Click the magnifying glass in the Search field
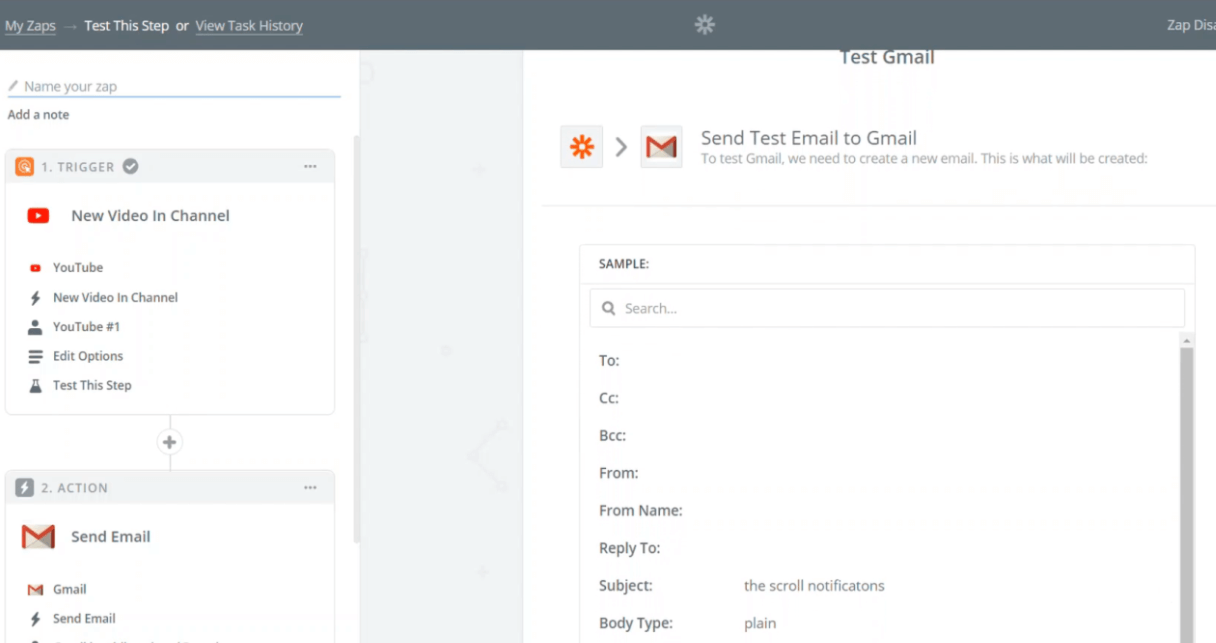This screenshot has height=643, width=1216. click(x=609, y=308)
